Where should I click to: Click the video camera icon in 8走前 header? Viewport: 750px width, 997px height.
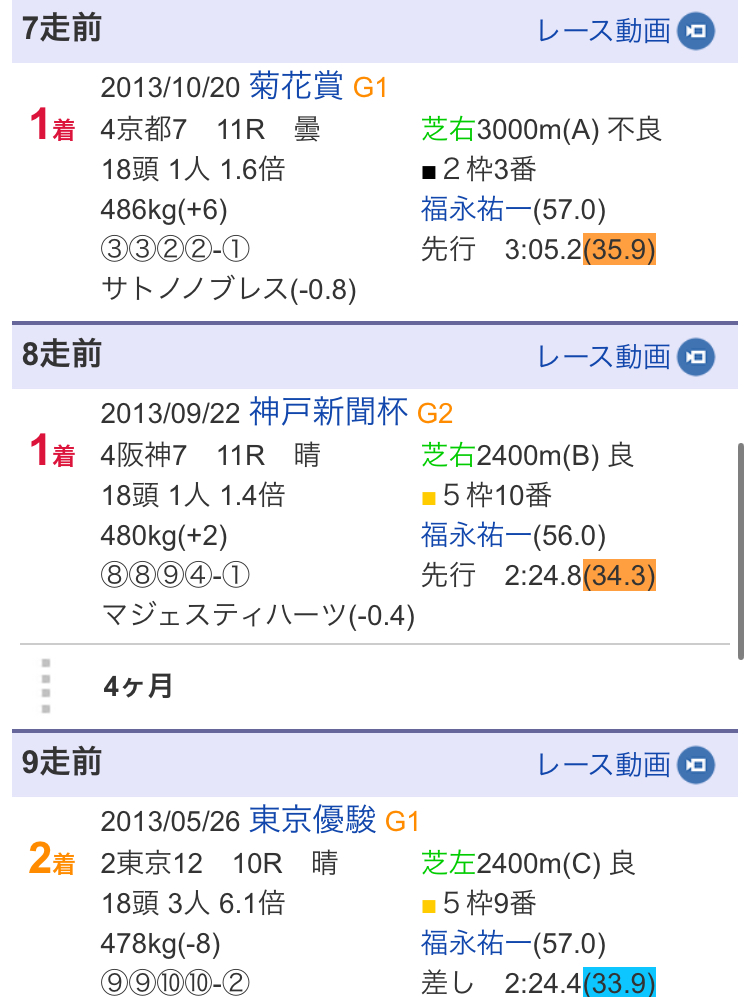pyautogui.click(x=696, y=356)
